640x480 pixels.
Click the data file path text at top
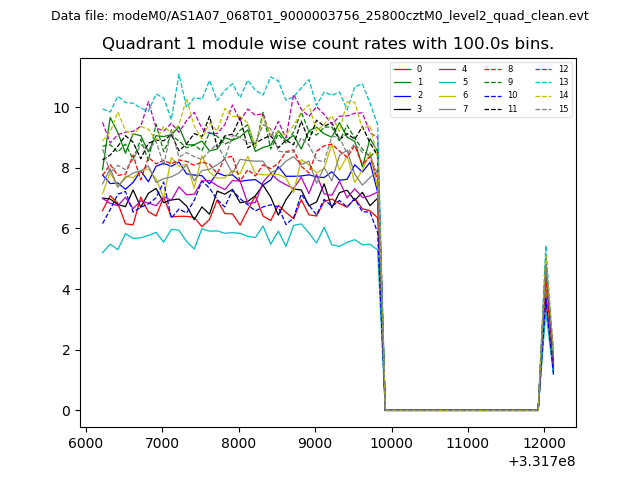319,16
